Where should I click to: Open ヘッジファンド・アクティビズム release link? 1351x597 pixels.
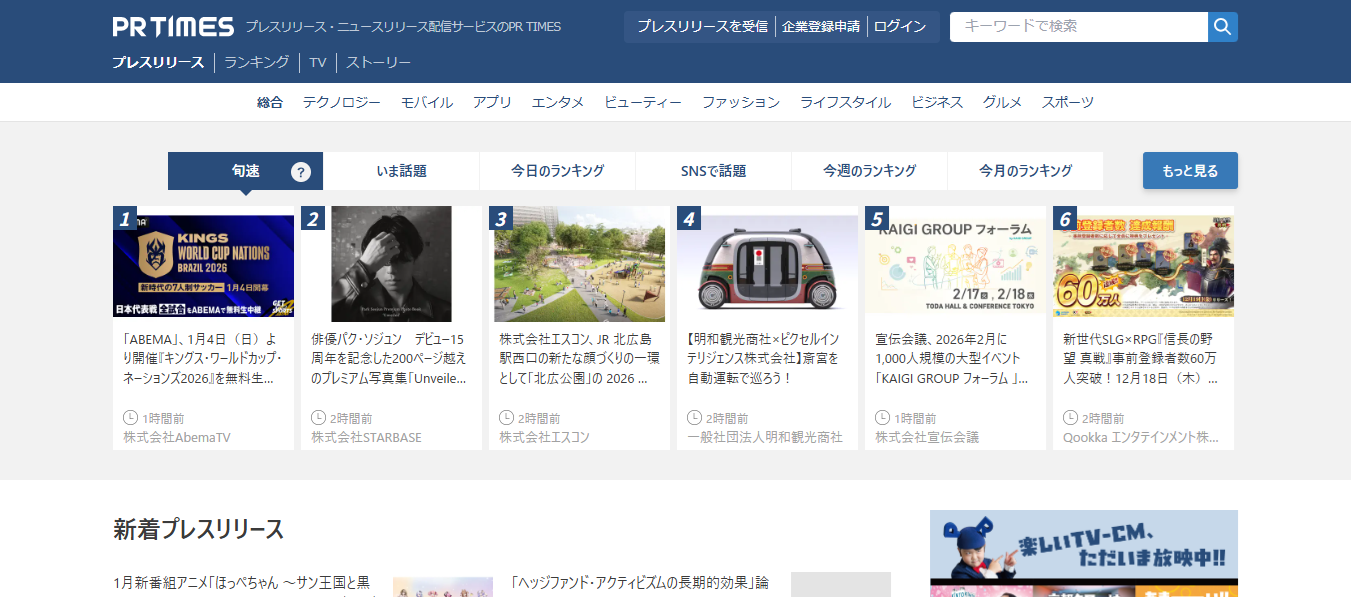[x=640, y=582]
